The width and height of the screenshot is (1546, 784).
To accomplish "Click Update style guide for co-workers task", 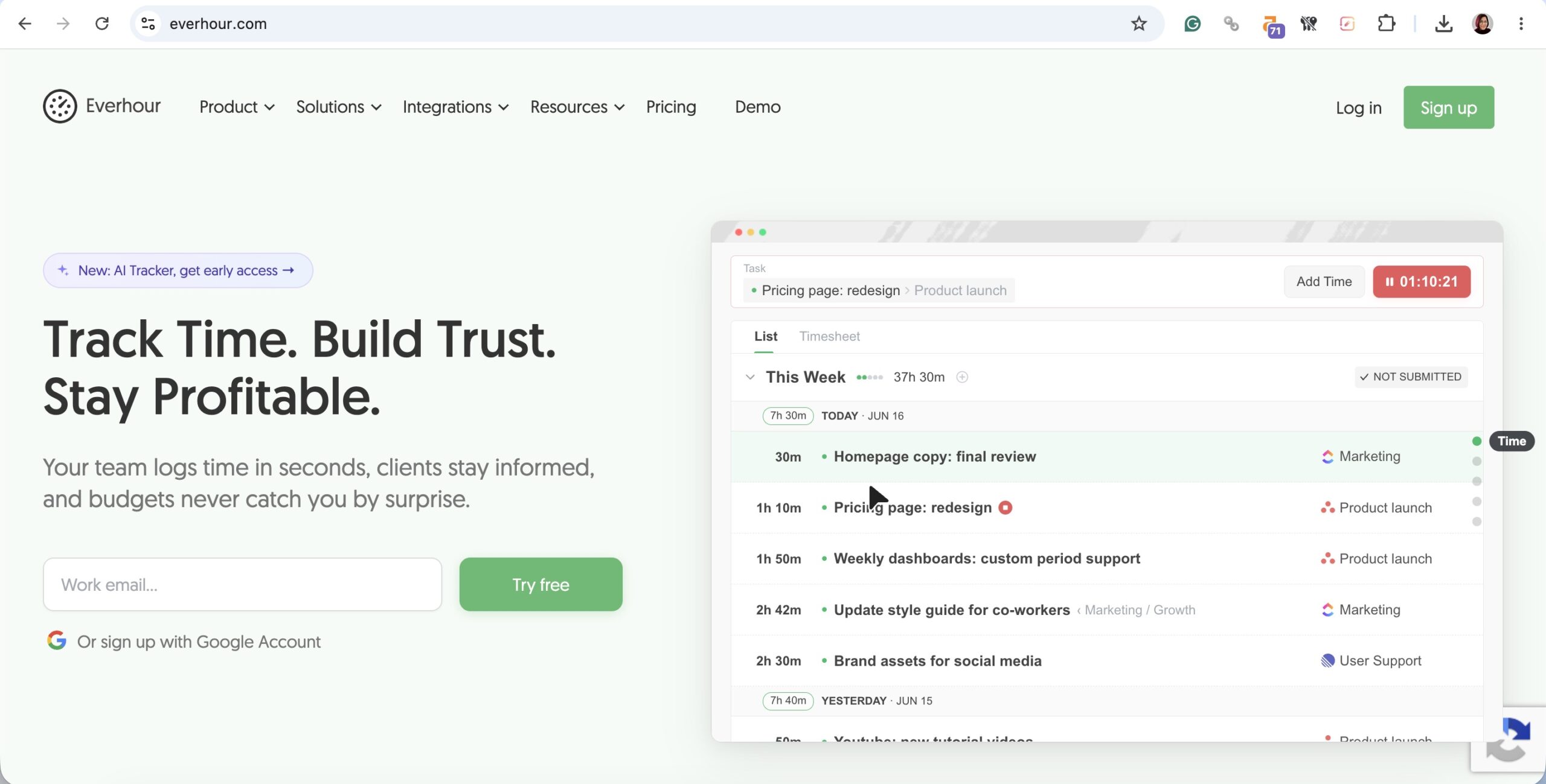I will coord(952,610).
